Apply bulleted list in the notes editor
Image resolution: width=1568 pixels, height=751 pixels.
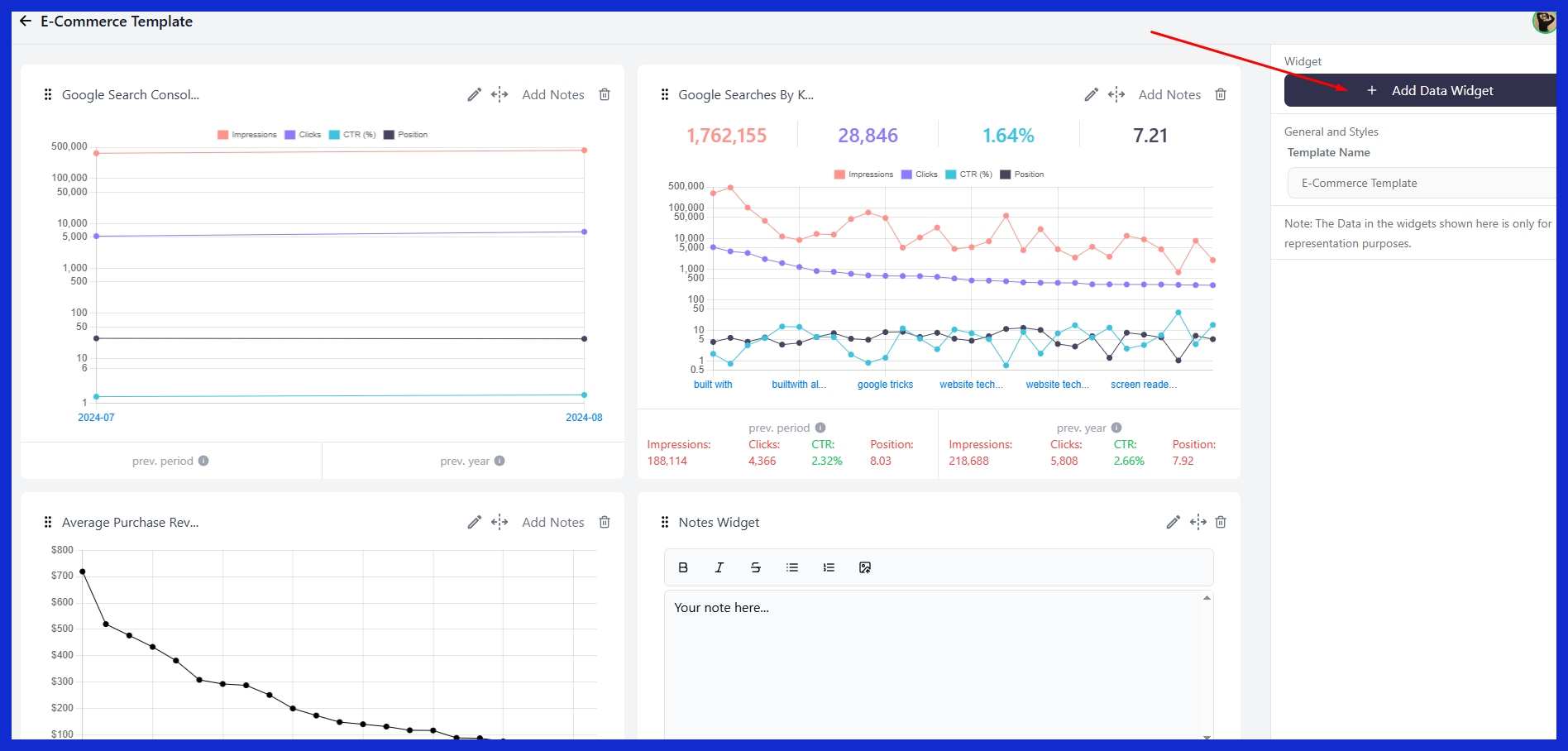click(x=791, y=567)
